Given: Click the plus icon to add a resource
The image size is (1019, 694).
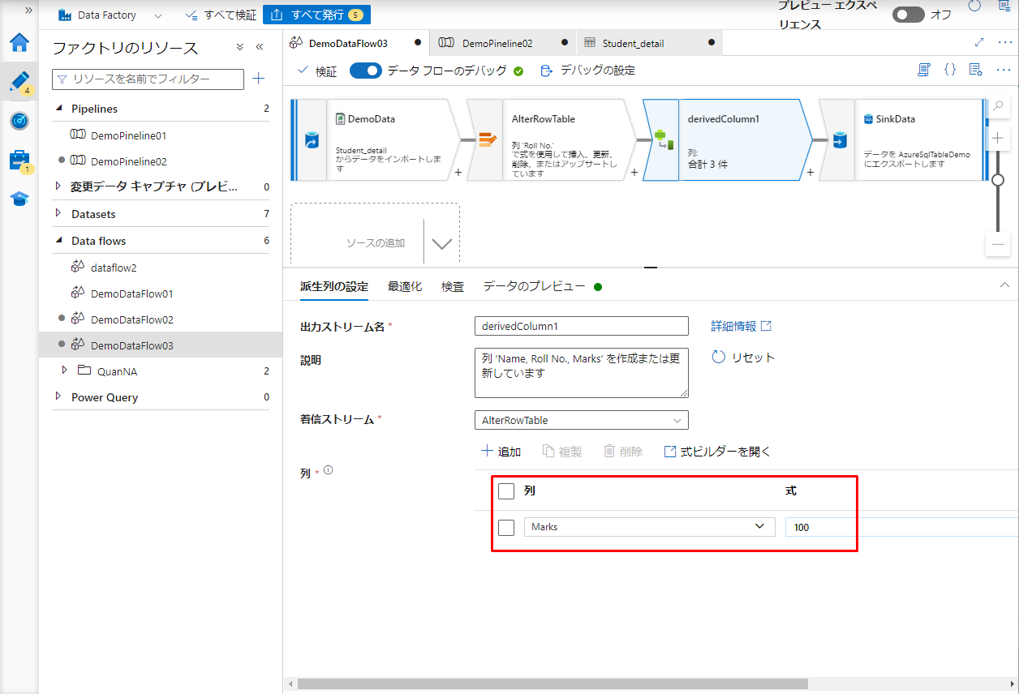Looking at the screenshot, I should coord(259,79).
